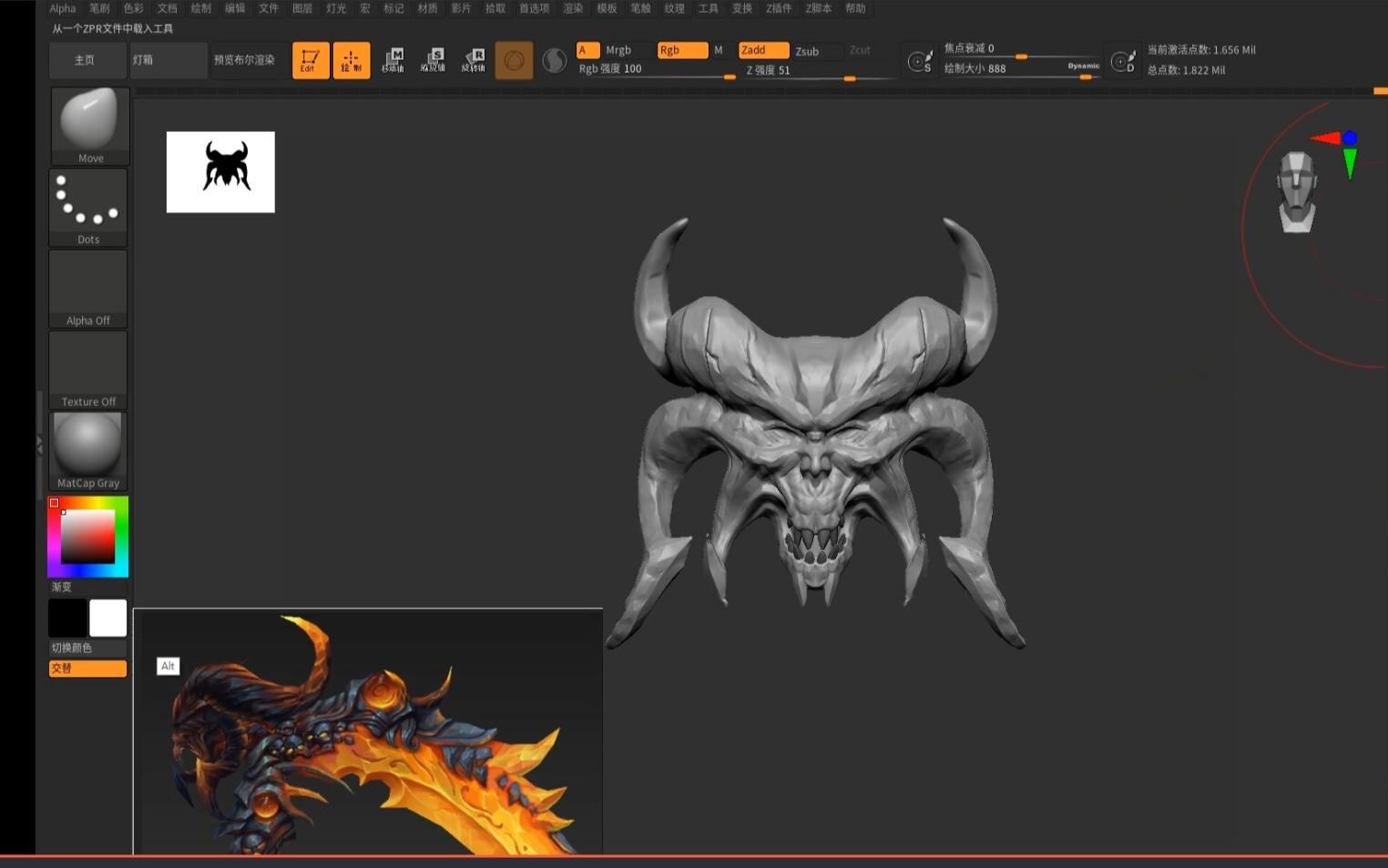Select the Rotate transpose tool icon
Screen dimensions: 1388x868
coord(475,59)
